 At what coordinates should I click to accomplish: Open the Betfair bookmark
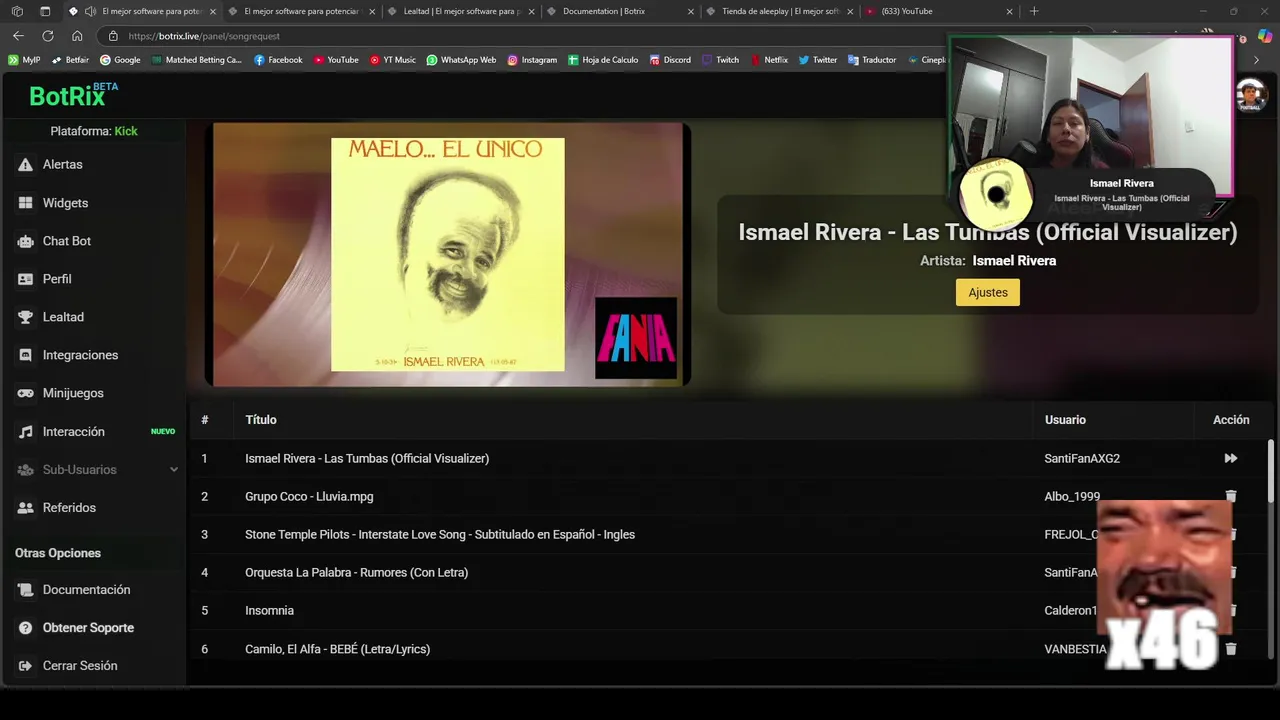point(70,60)
